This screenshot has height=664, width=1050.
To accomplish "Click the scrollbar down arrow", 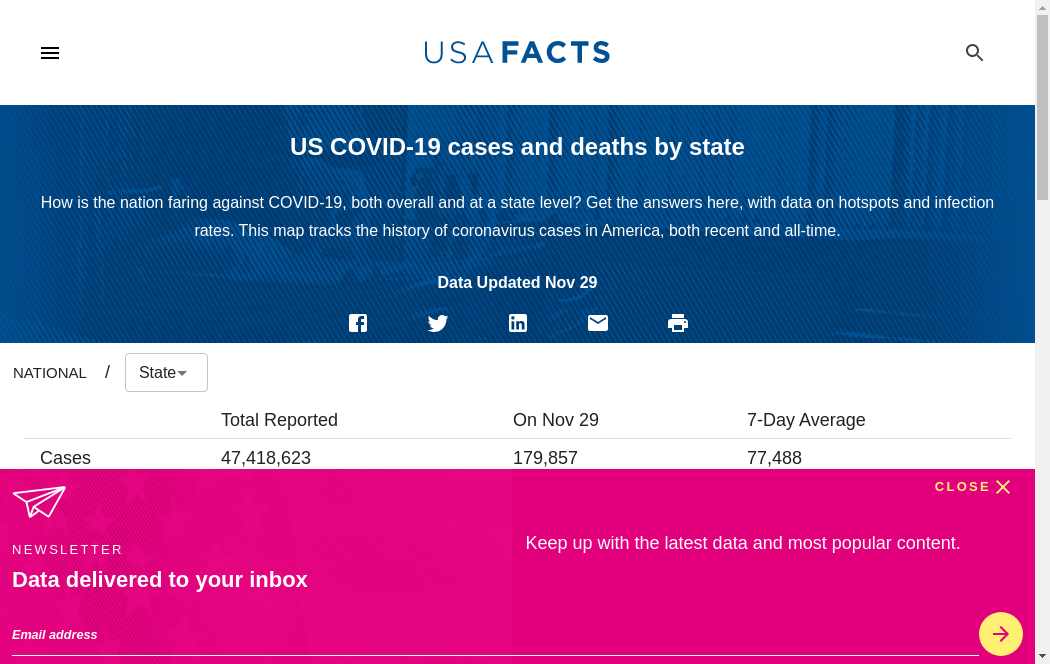I will tap(1042, 656).
